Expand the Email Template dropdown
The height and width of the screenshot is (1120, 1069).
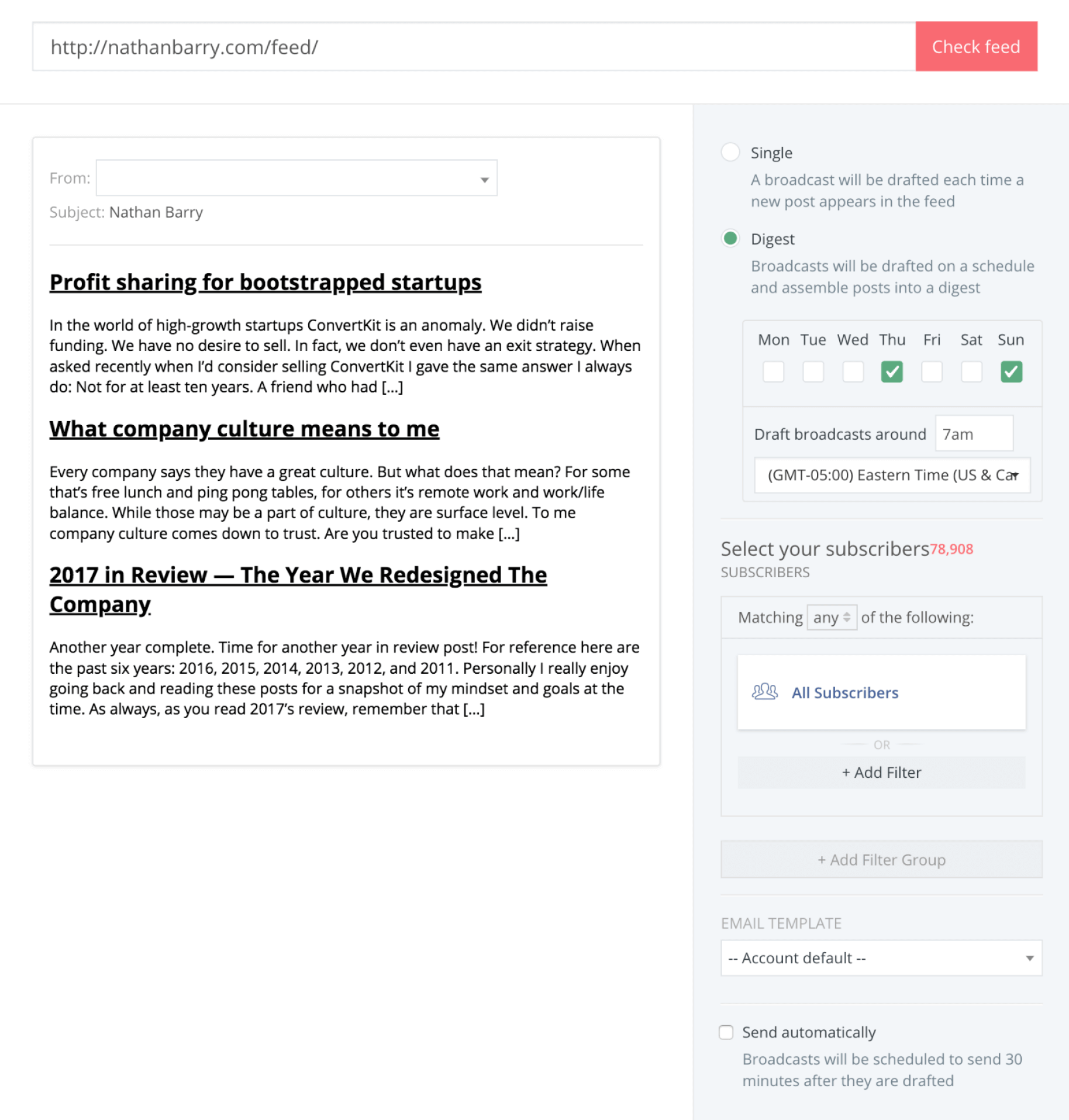(881, 958)
